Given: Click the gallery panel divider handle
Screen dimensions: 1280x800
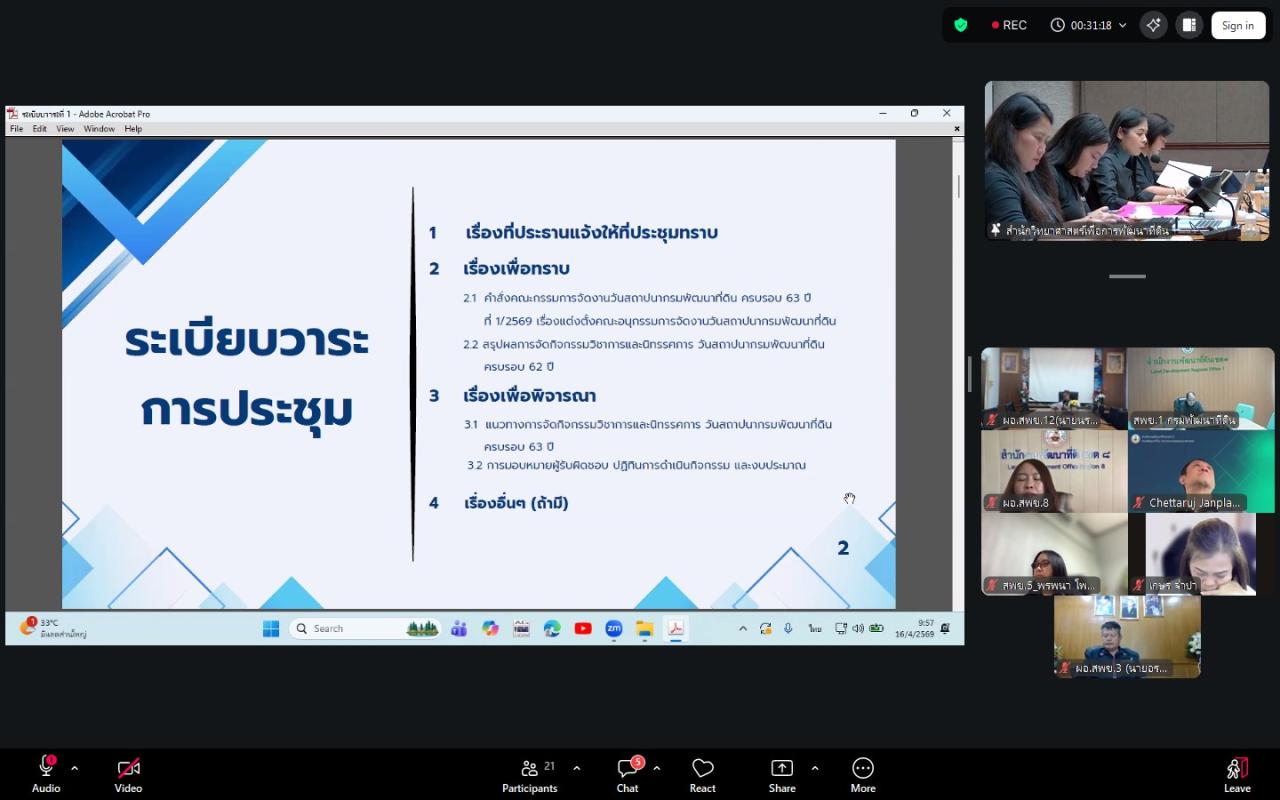Looking at the screenshot, I should point(968,374).
